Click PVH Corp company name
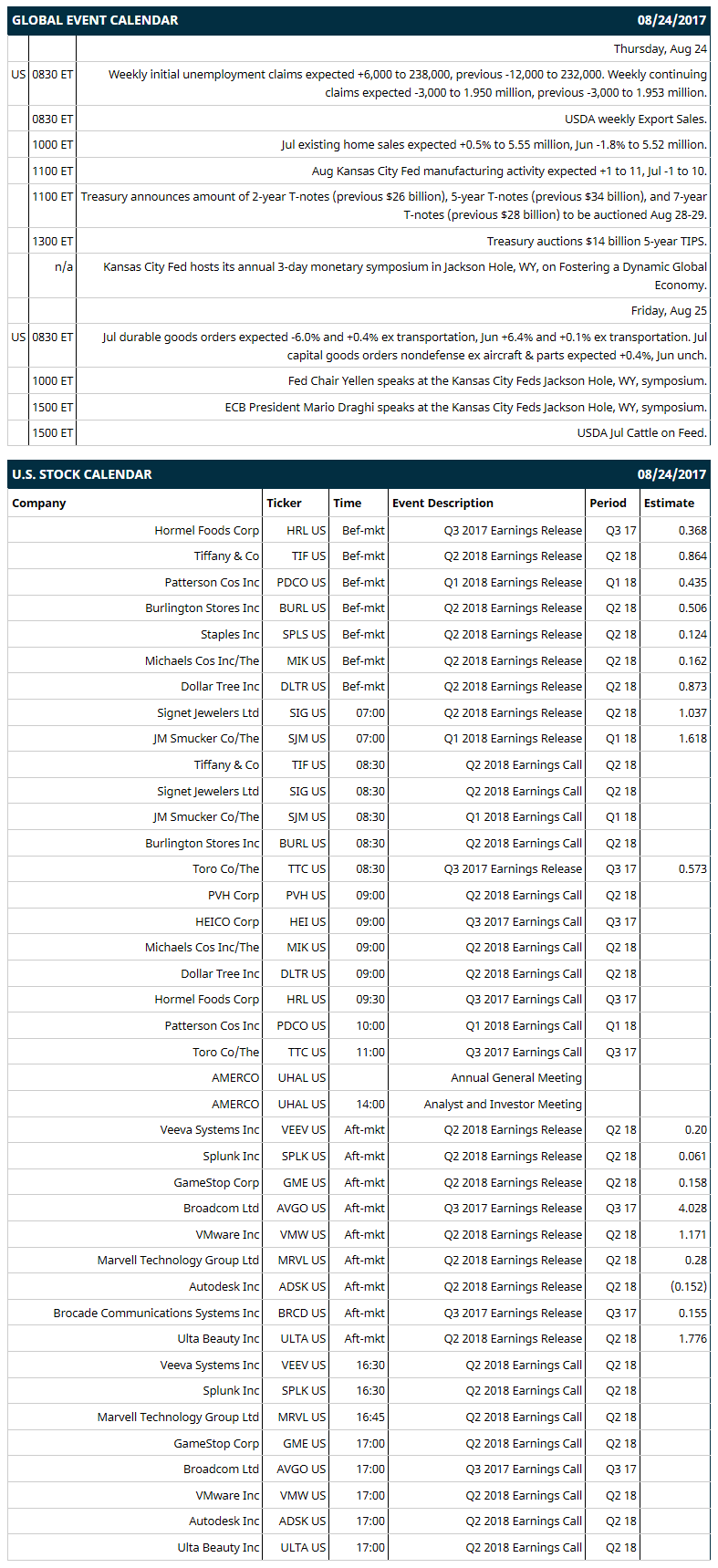Screen dimensions: 718x1568 (234, 895)
